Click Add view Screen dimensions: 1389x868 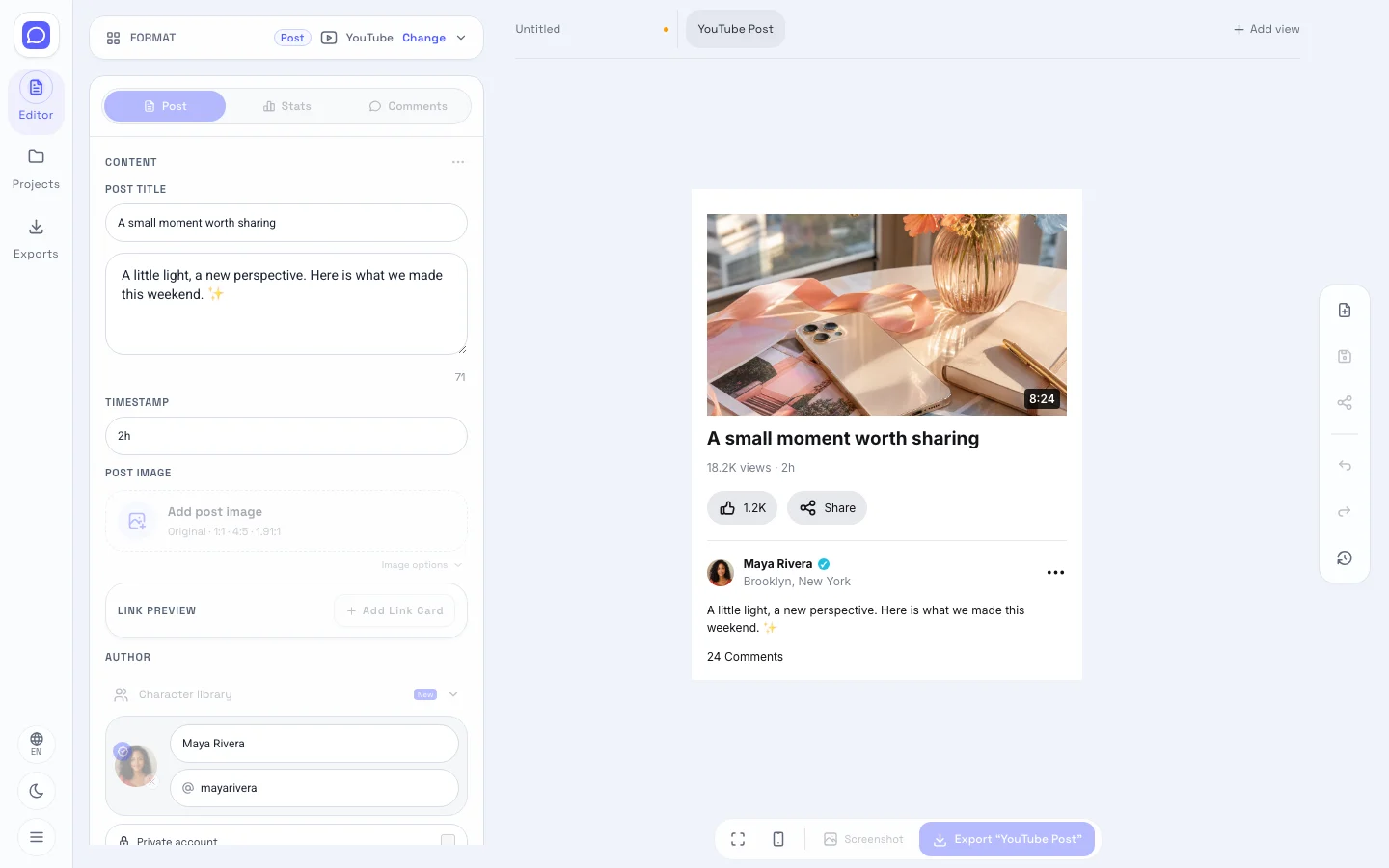coord(1266,29)
